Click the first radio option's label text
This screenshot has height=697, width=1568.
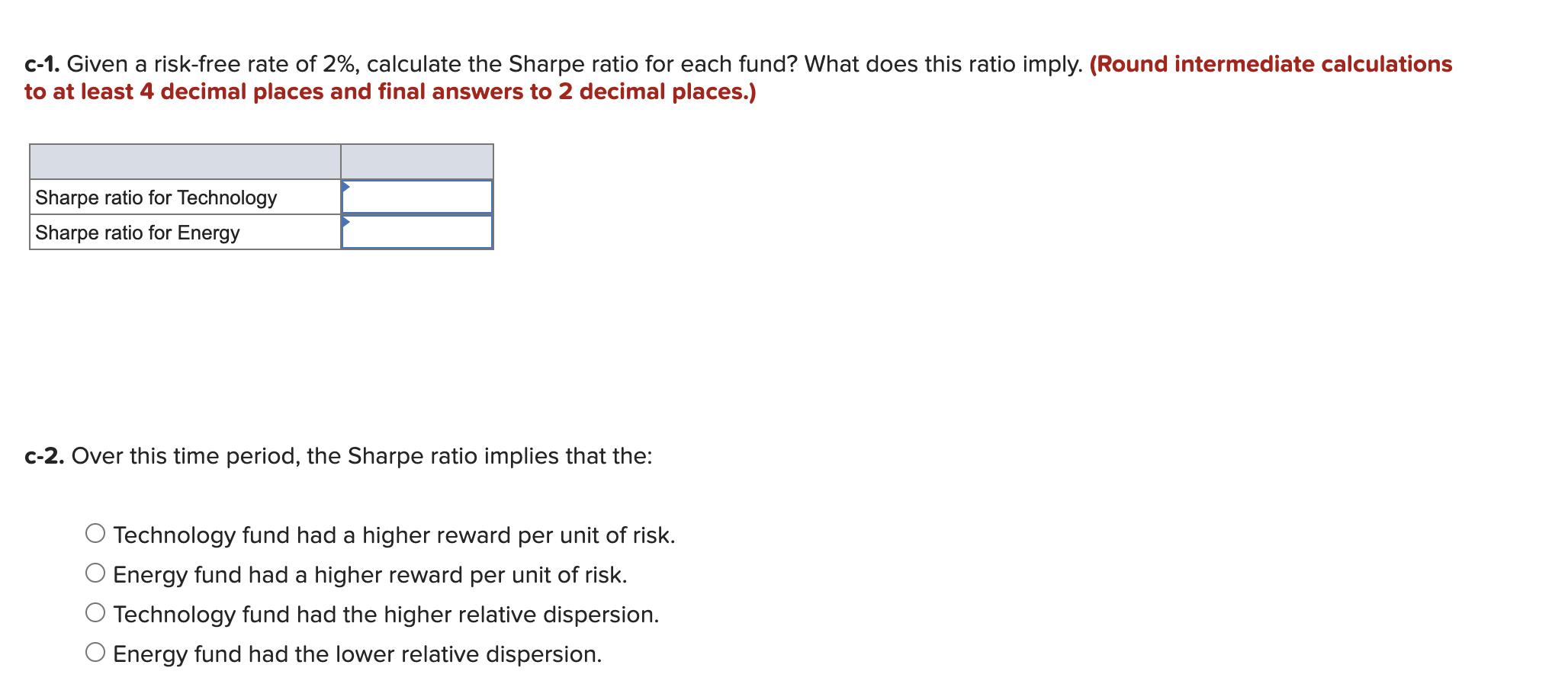coord(394,535)
